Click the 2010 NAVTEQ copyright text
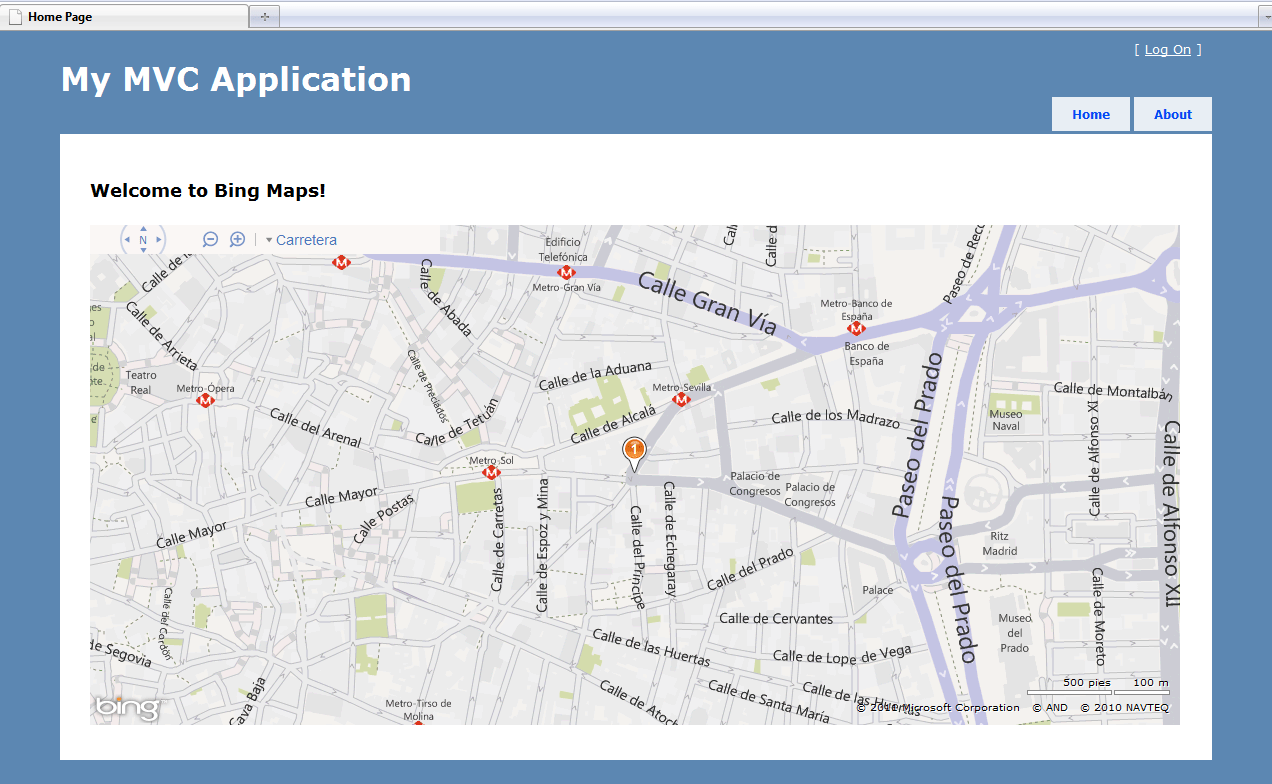 (x=1124, y=707)
